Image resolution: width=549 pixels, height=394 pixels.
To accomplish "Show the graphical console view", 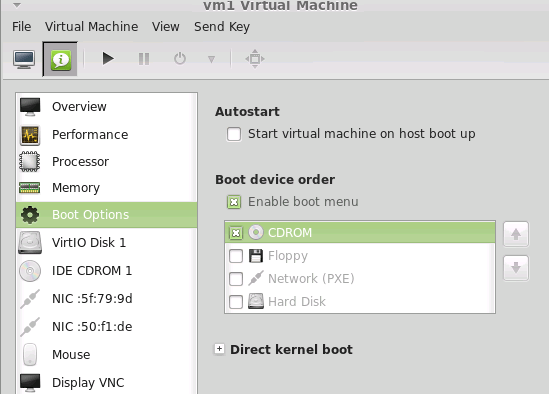I will tap(24, 59).
